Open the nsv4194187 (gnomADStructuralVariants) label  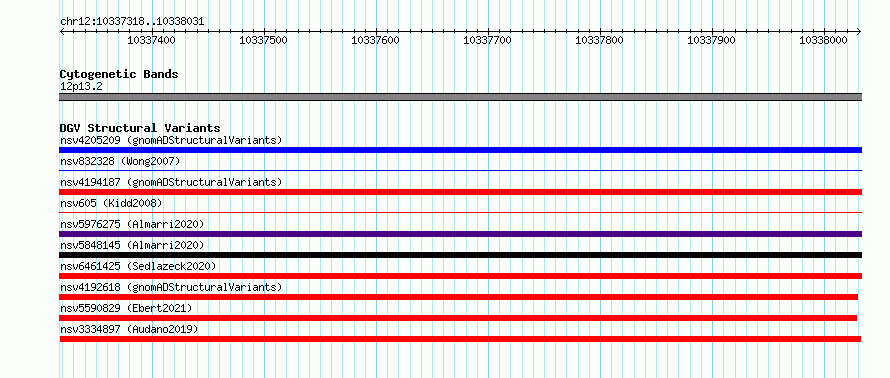[171, 182]
